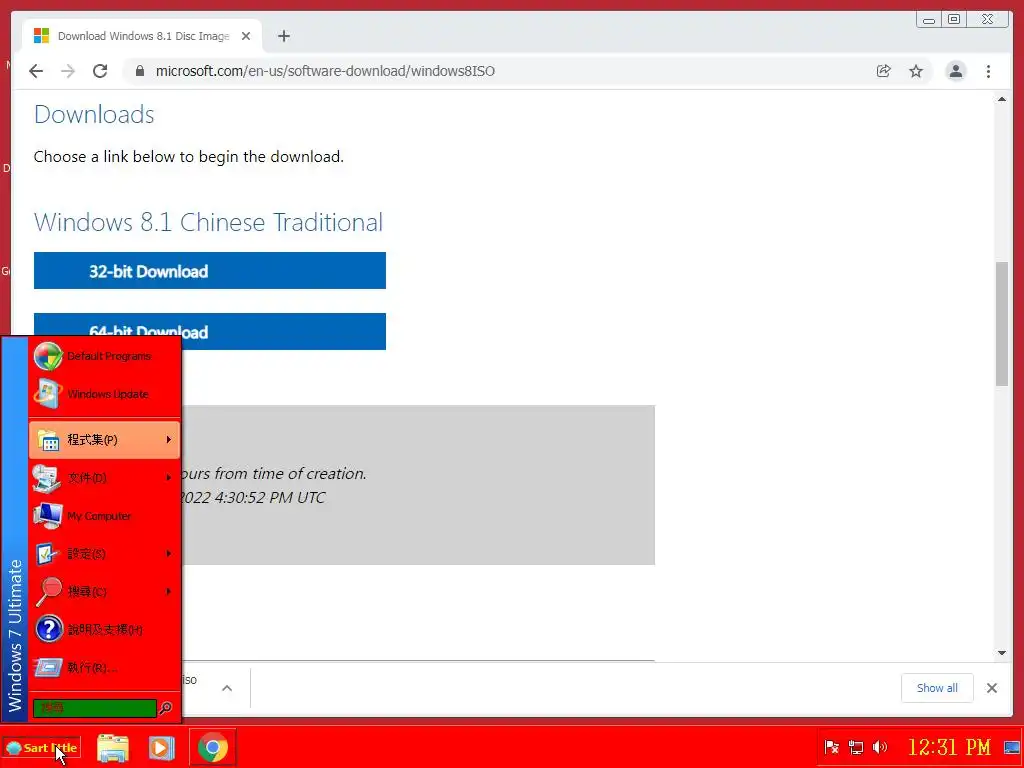Open the Chrome three-dot menu

988,71
